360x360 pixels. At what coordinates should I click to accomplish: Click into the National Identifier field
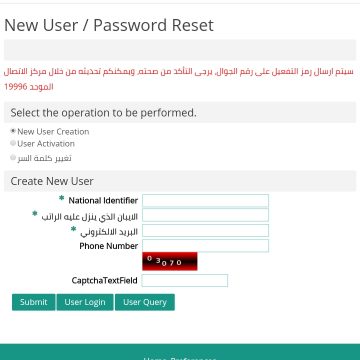pyautogui.click(x=205, y=201)
